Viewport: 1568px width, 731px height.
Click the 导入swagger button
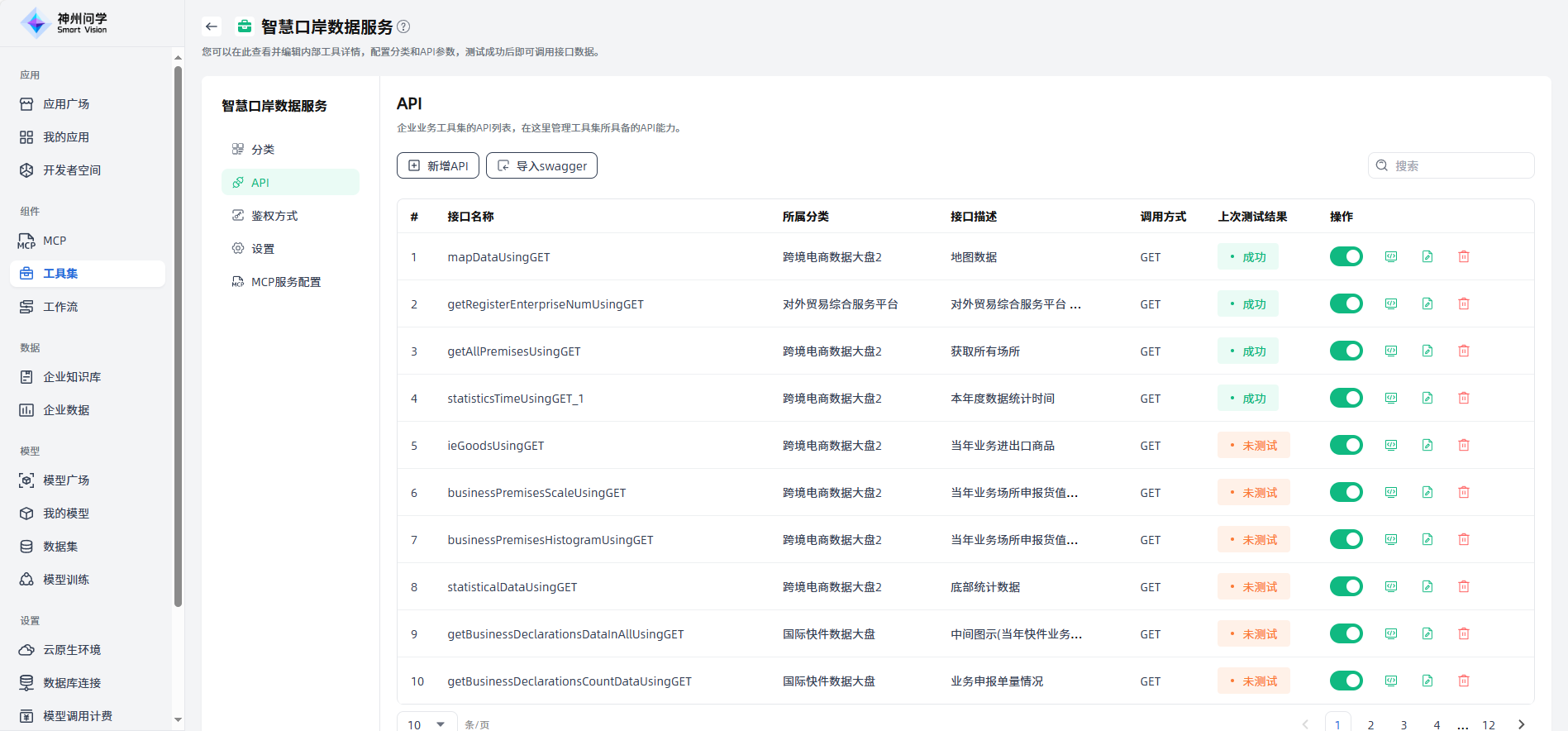pyautogui.click(x=541, y=165)
